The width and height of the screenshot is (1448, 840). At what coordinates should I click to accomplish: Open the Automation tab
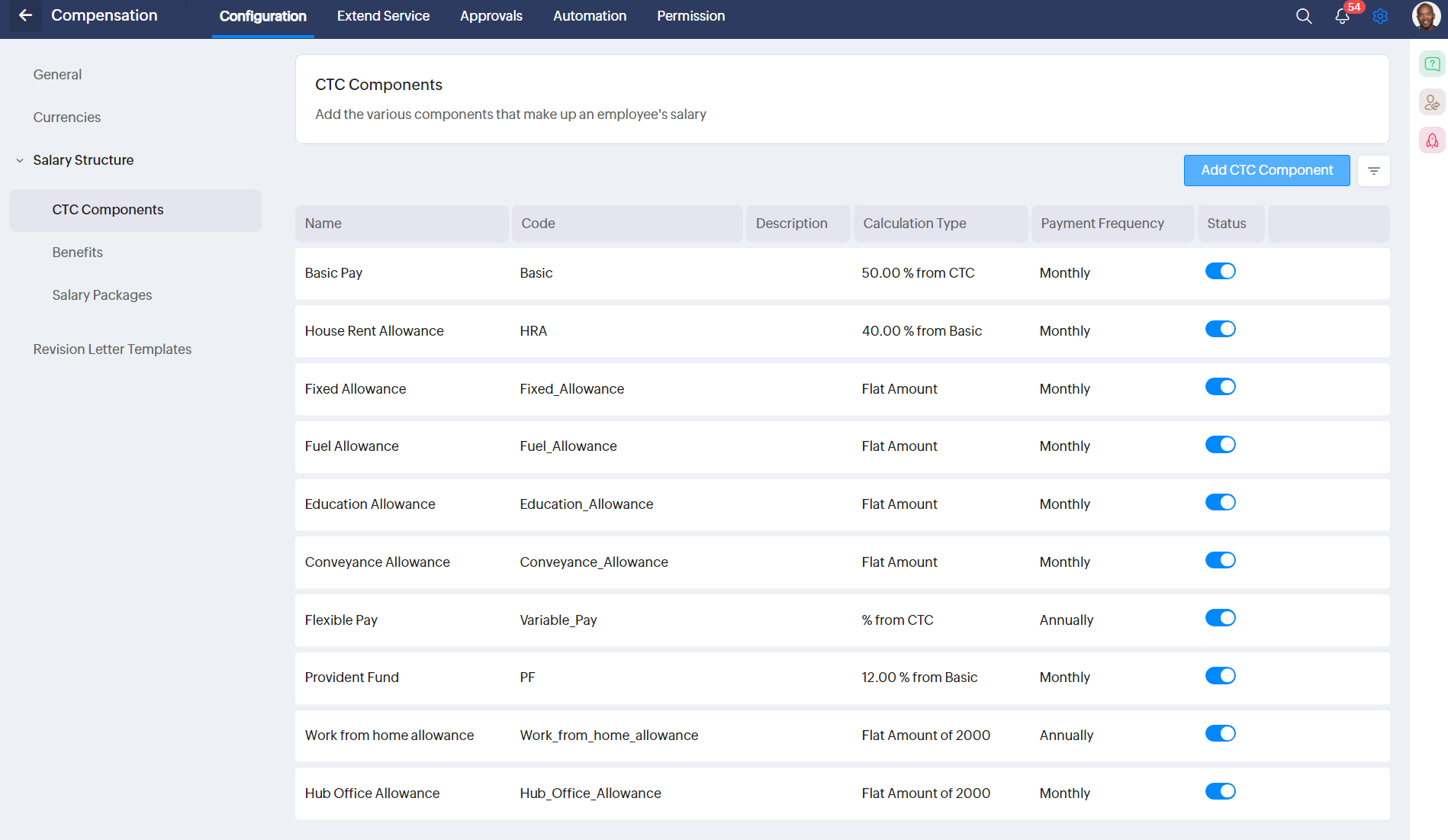click(589, 16)
